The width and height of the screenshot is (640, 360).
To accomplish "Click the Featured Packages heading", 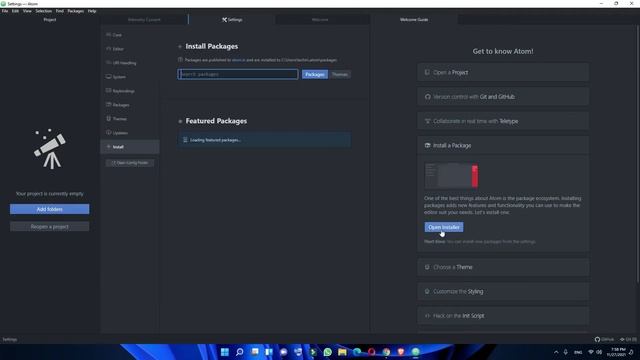I will (216, 121).
